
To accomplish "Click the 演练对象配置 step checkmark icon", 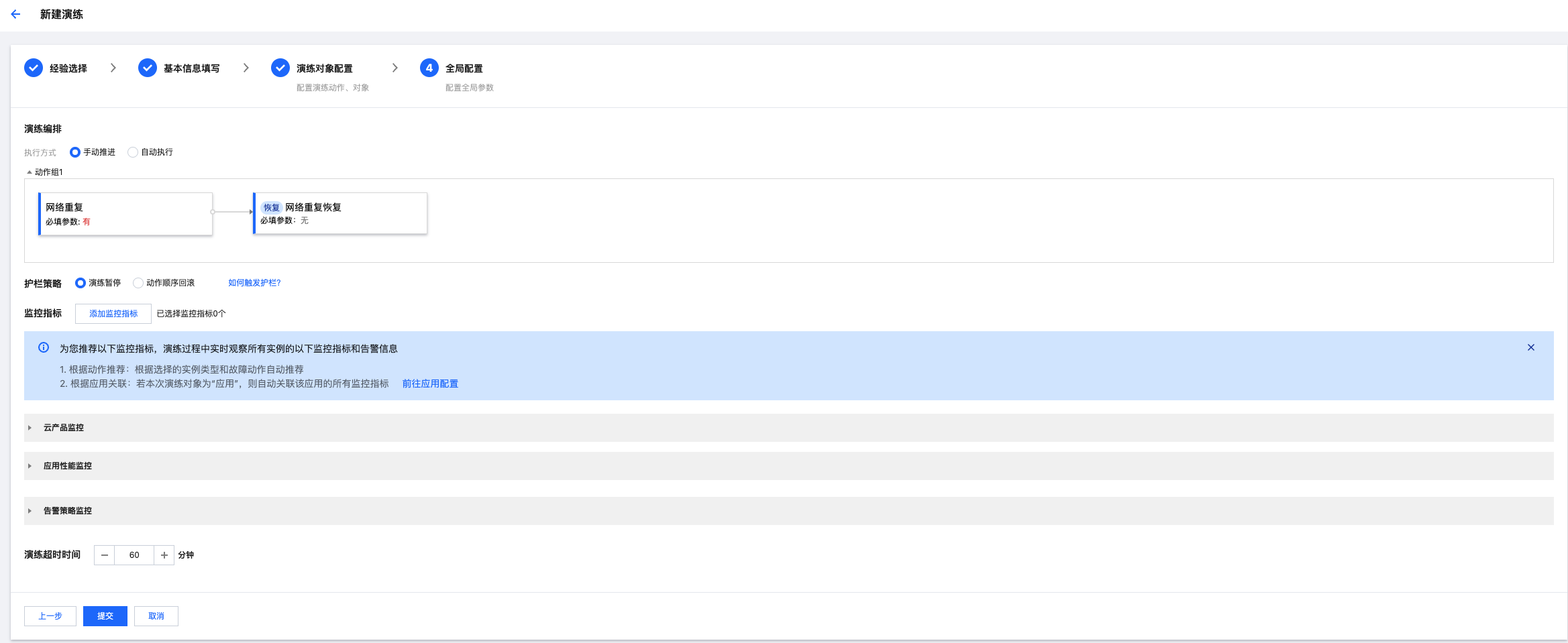I will (280, 68).
